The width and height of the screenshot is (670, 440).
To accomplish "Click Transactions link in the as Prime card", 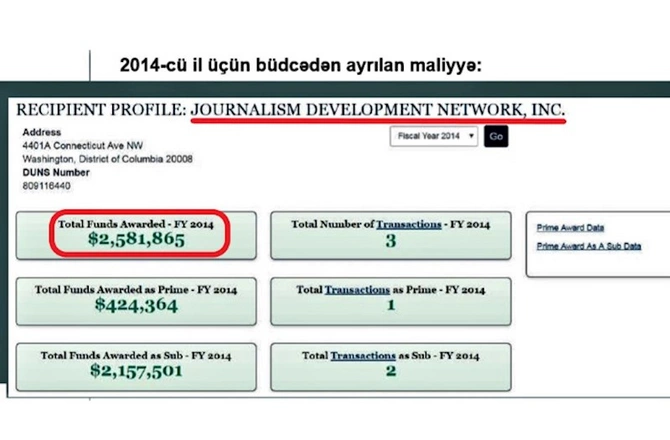I will 357,290.
